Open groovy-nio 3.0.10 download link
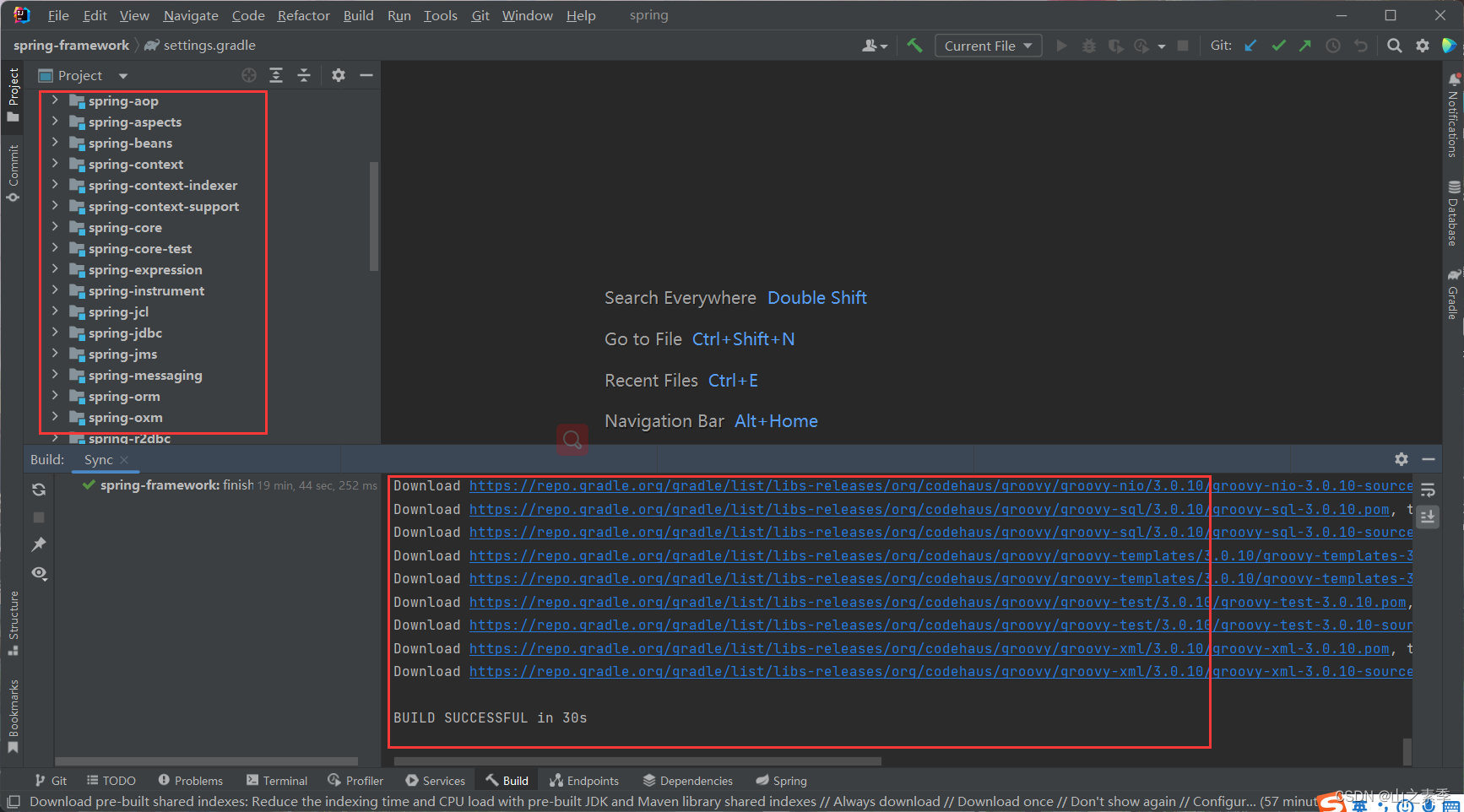 point(941,486)
